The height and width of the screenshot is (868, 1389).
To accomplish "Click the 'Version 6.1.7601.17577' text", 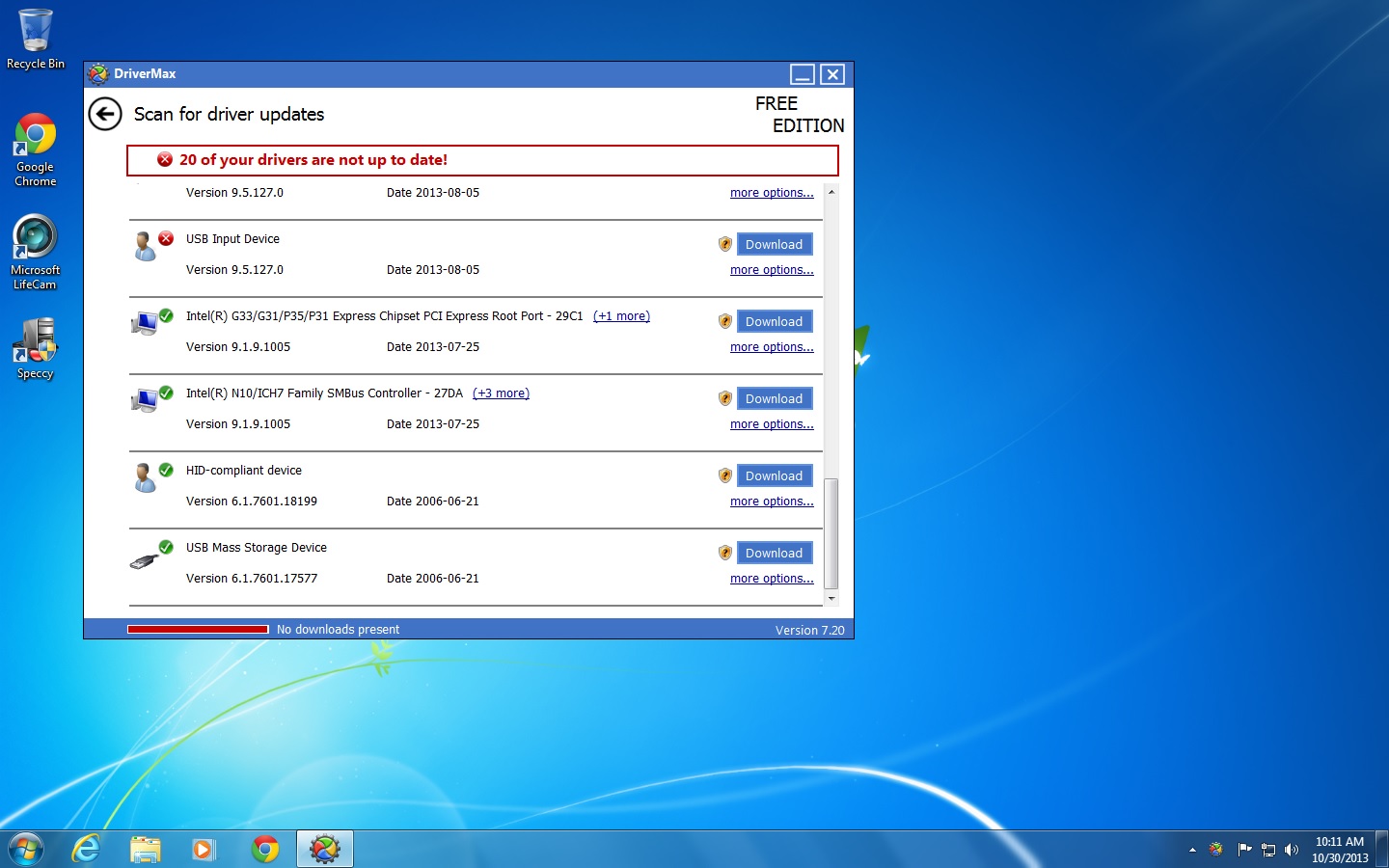I will (x=252, y=579).
